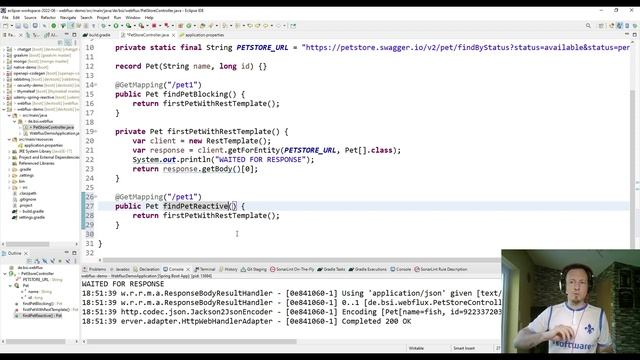
Task: Close the PetStoreController.java editor tab
Action: coord(173,35)
